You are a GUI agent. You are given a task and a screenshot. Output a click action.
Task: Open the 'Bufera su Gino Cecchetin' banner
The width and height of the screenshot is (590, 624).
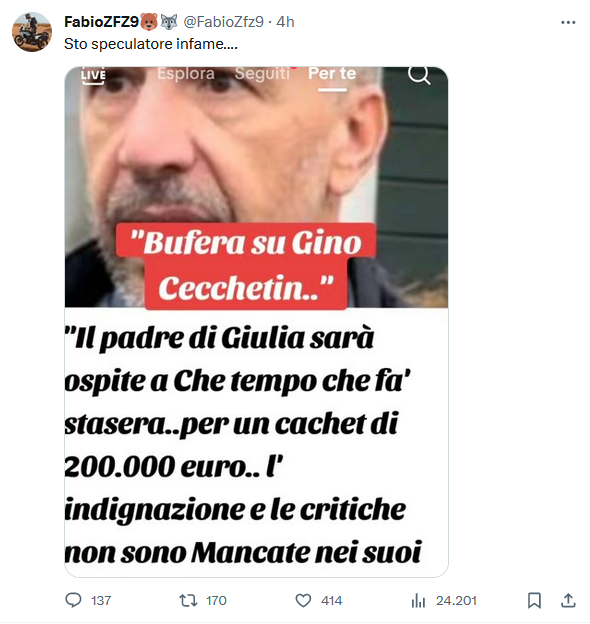(246, 266)
